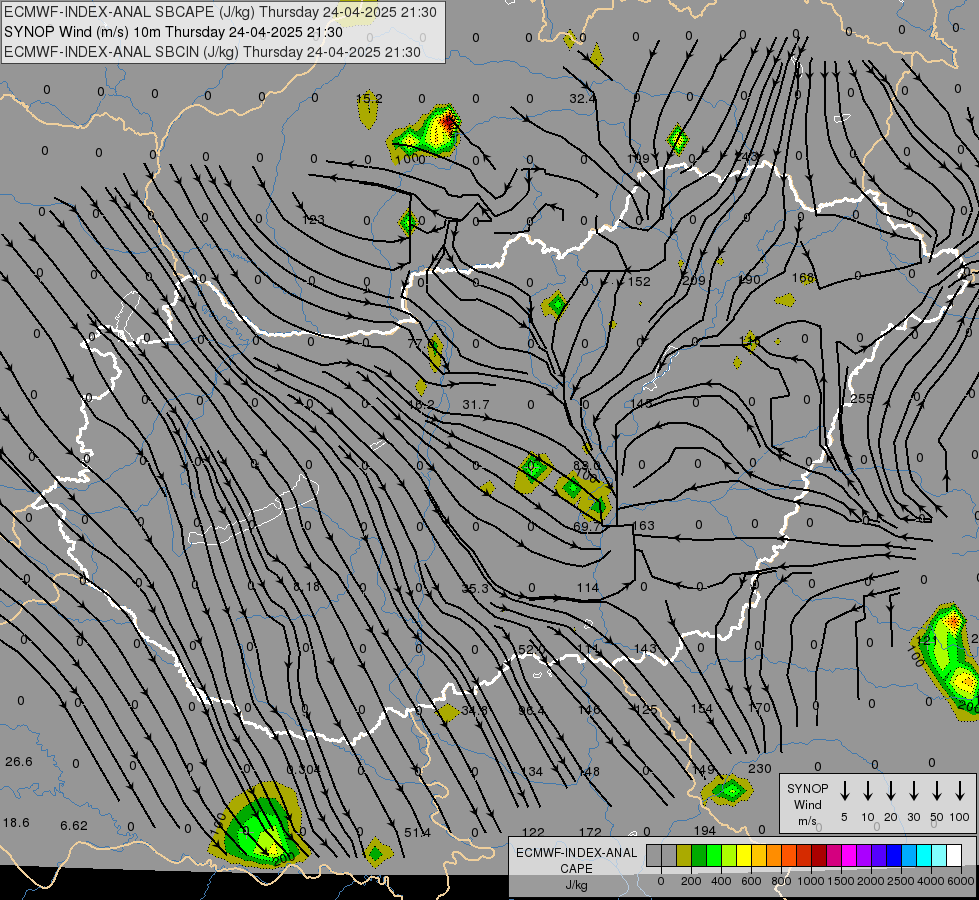This screenshot has width=979, height=900.
Task: Click the 5 m/s wind arrow in legend
Action: pyautogui.click(x=845, y=791)
